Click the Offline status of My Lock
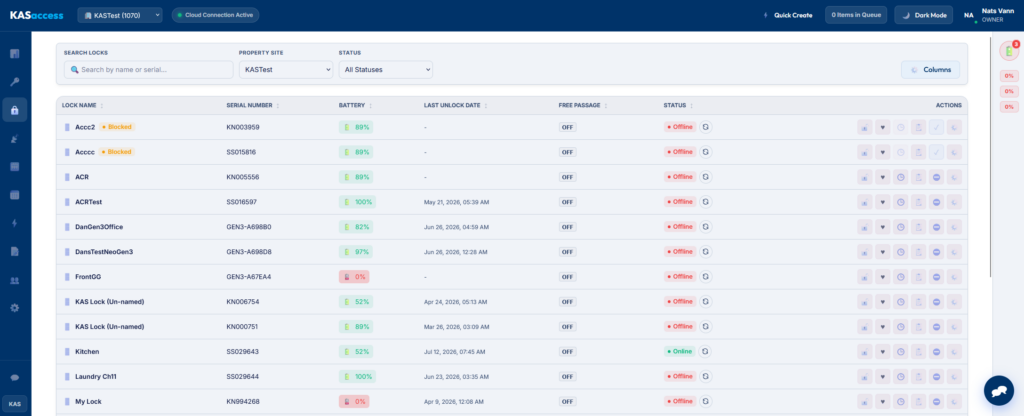The width and height of the screenshot is (1024, 416). click(x=680, y=401)
